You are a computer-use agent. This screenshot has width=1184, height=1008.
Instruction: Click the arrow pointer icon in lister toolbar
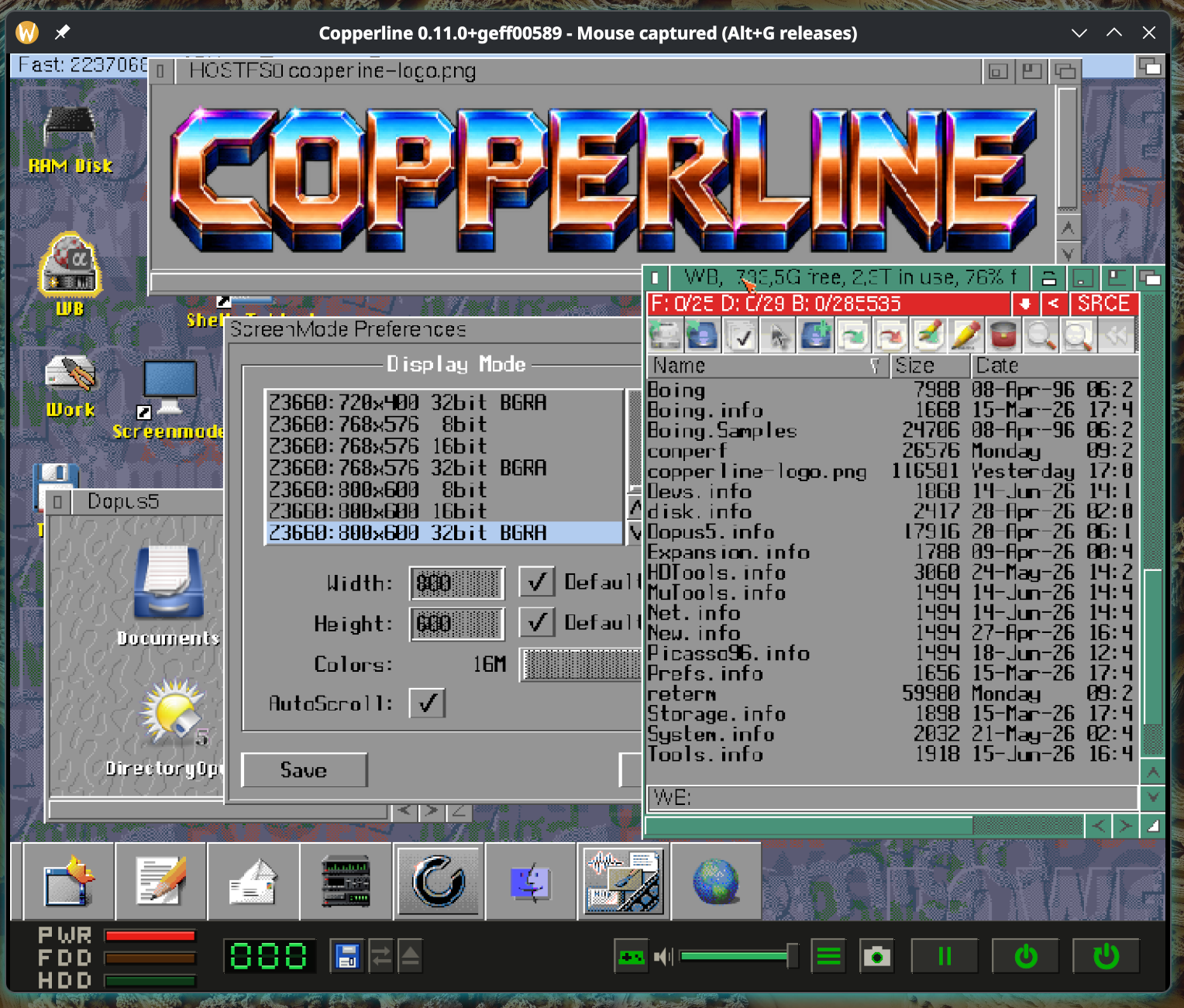tap(779, 335)
